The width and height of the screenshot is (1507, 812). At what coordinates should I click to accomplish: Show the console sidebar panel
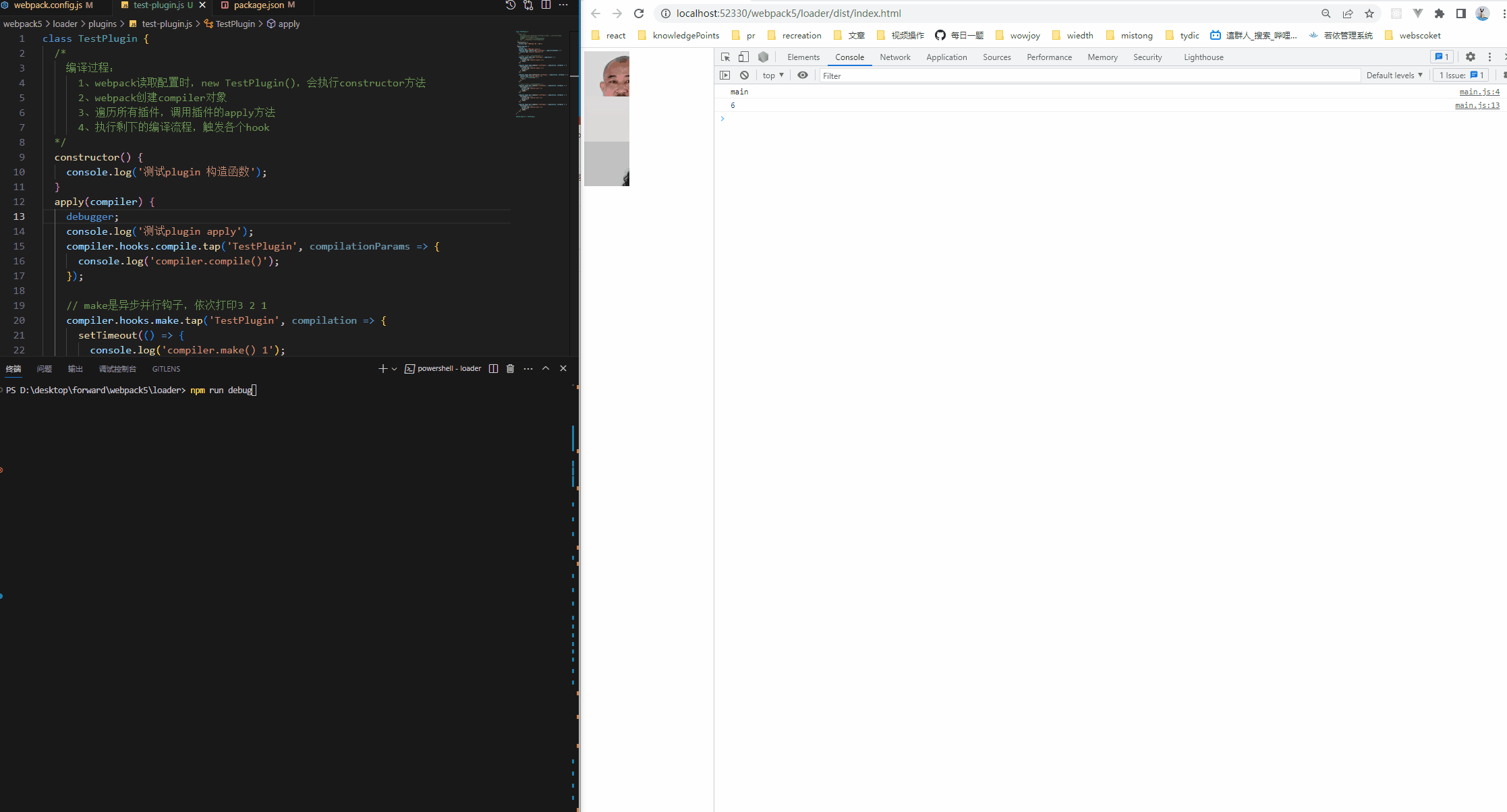tap(725, 76)
